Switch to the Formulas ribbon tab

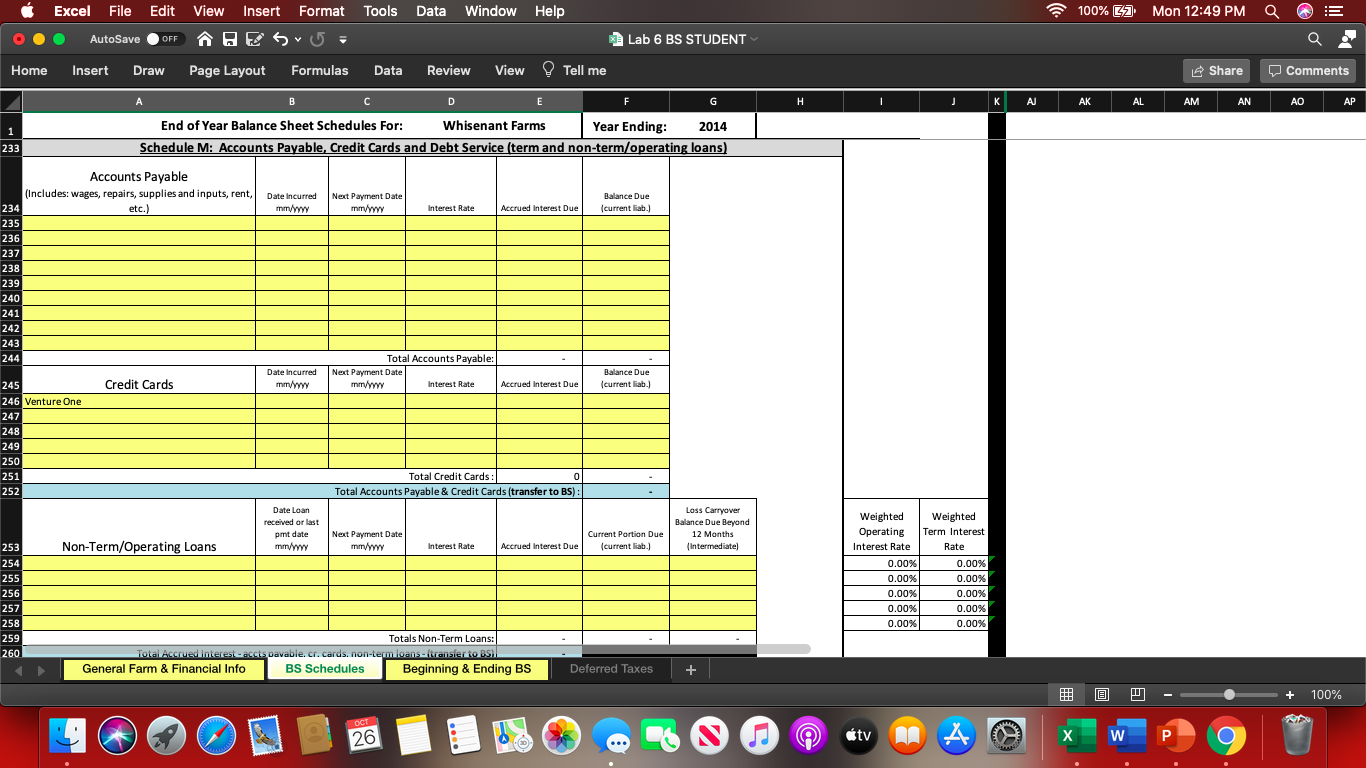pyautogui.click(x=319, y=70)
